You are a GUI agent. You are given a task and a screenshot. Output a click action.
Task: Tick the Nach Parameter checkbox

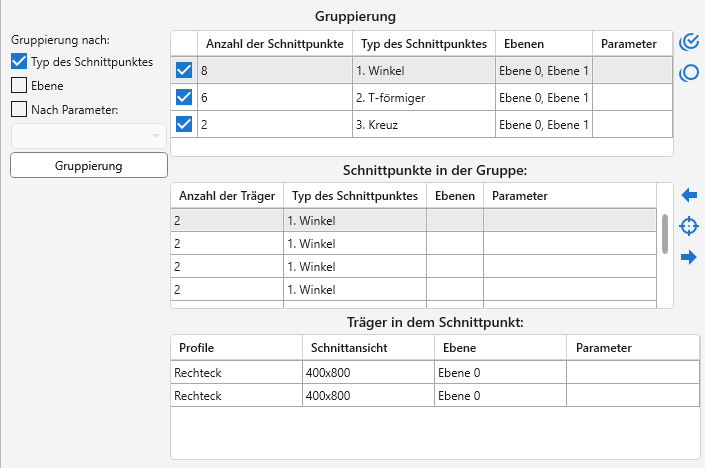tap(19, 110)
